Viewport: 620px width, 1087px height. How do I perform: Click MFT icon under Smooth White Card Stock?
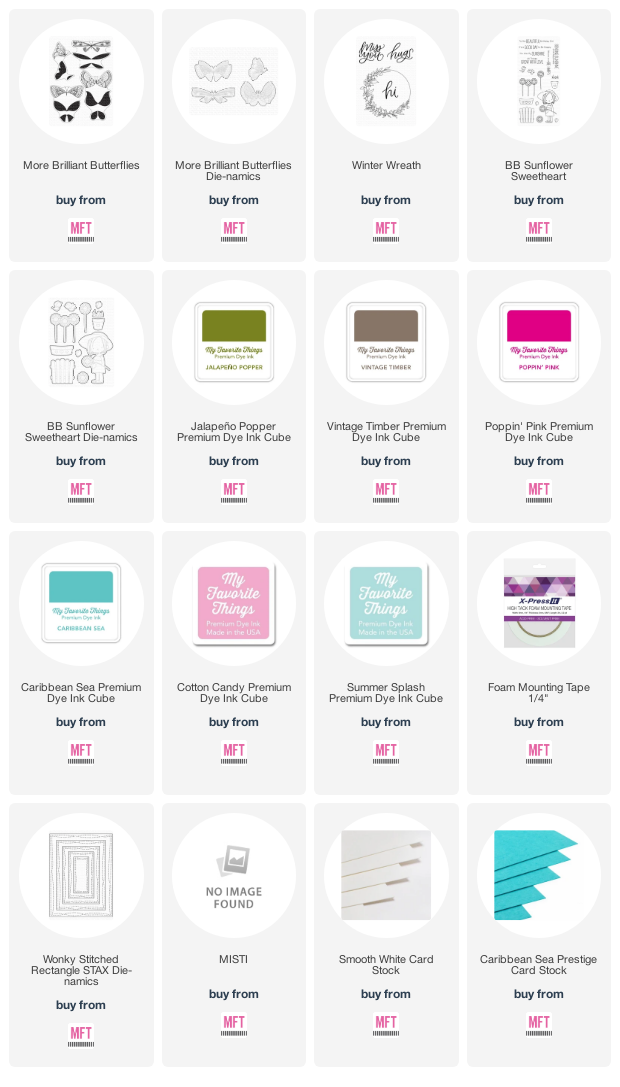[x=386, y=1024]
